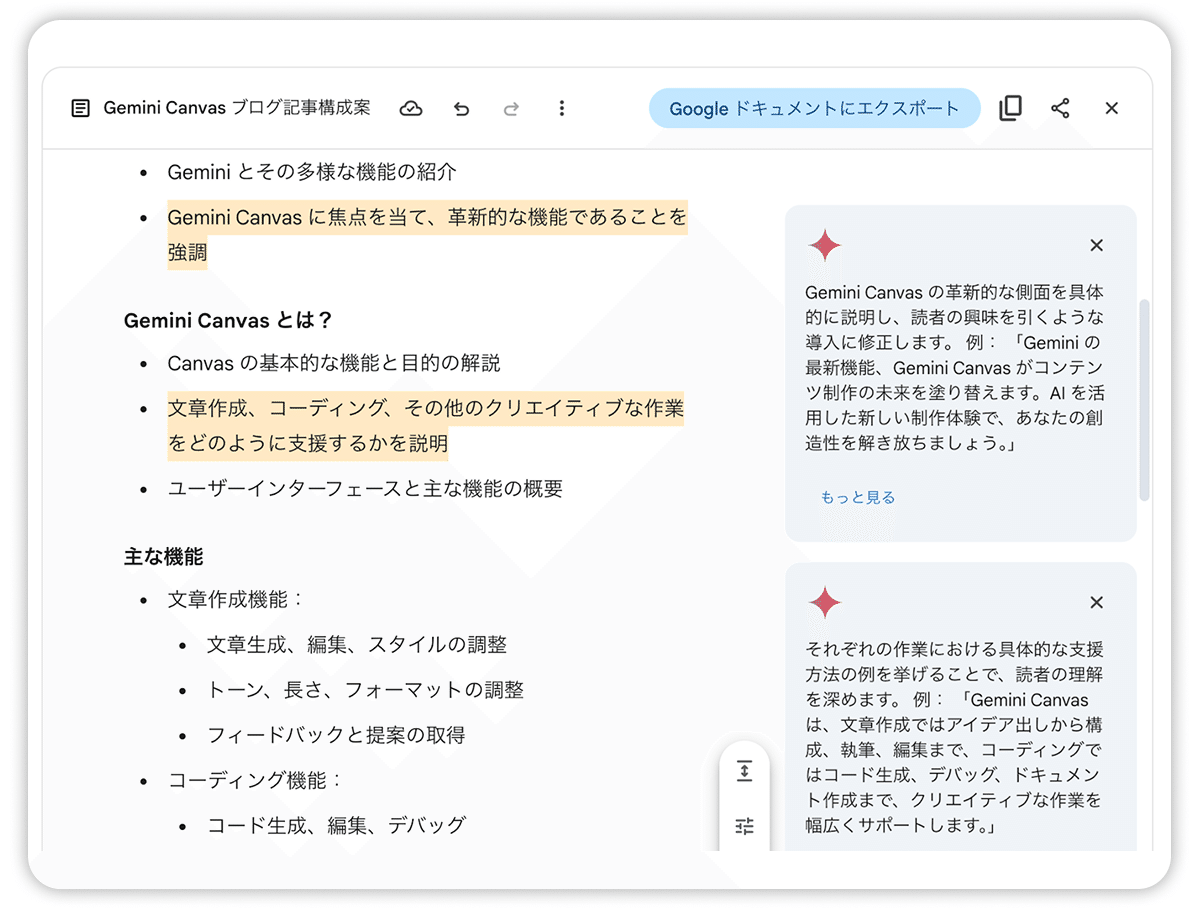Dismiss the first suggestion card starting Gemini Canvas の革新的な側面

pyautogui.click(x=1096, y=245)
